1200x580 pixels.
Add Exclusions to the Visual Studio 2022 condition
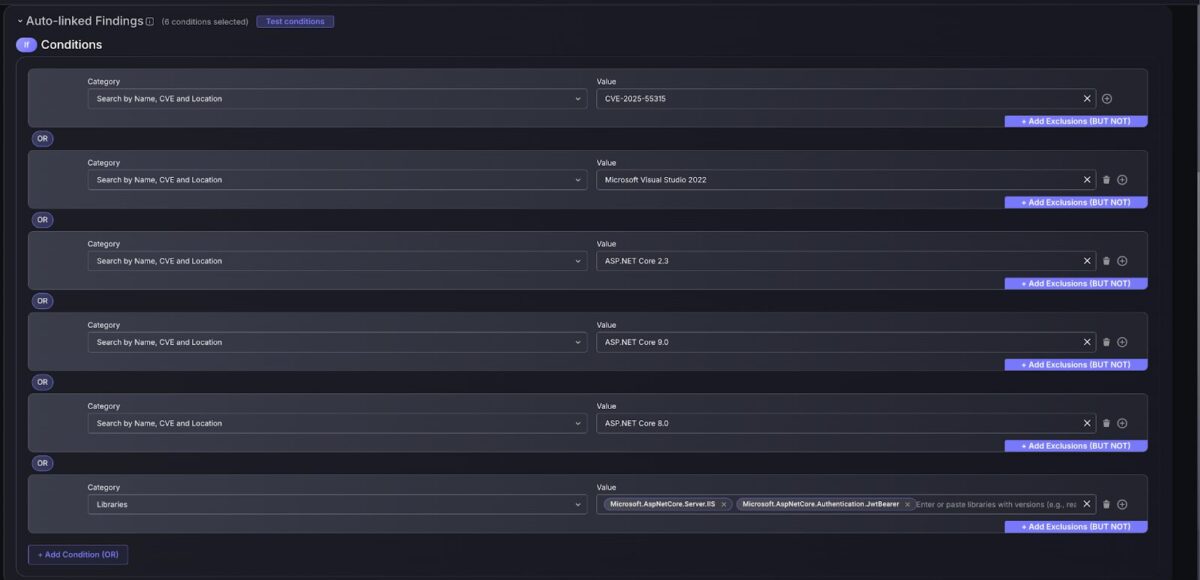[1075, 202]
